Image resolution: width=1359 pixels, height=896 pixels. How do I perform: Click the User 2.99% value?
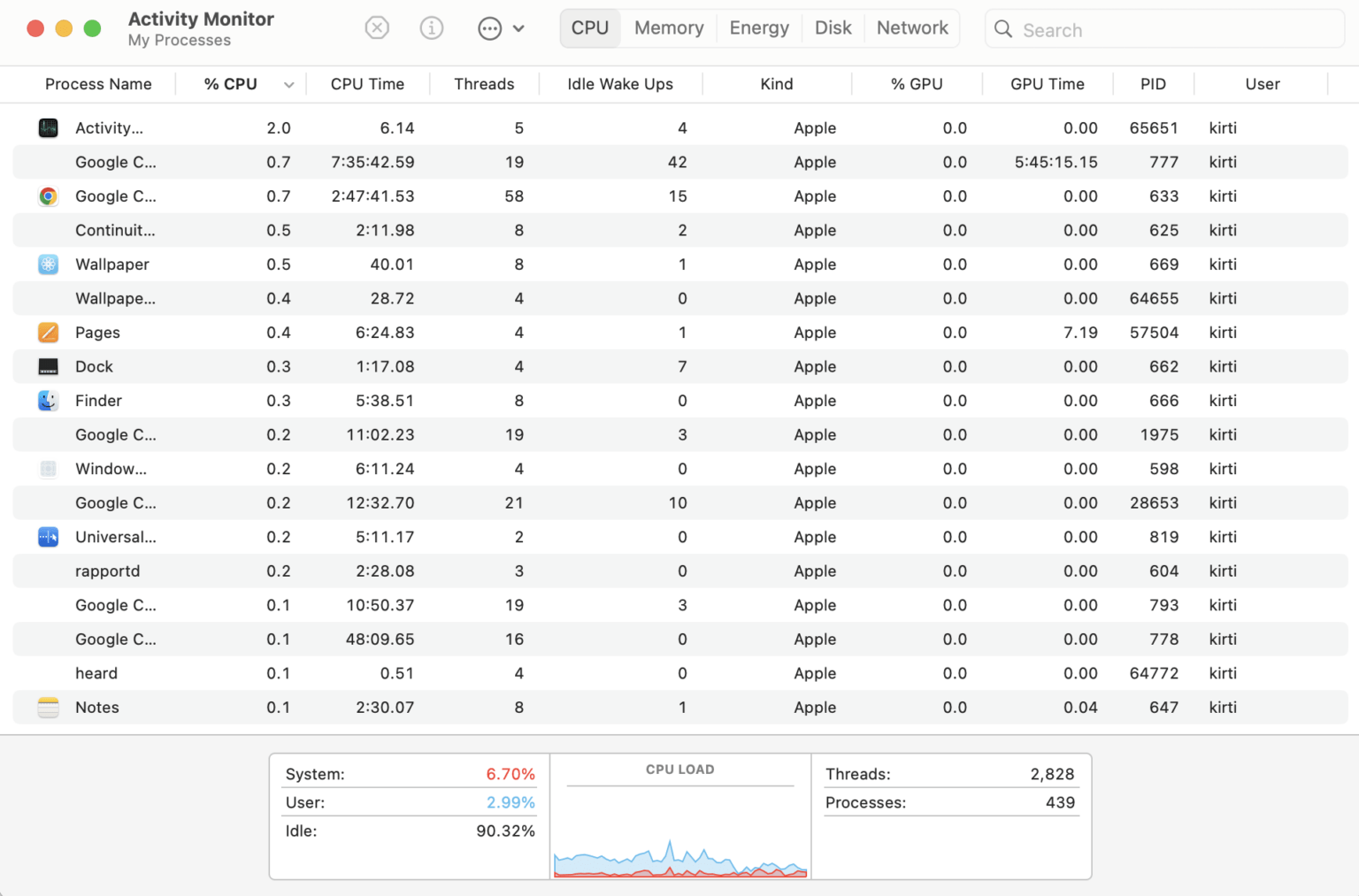[511, 802]
